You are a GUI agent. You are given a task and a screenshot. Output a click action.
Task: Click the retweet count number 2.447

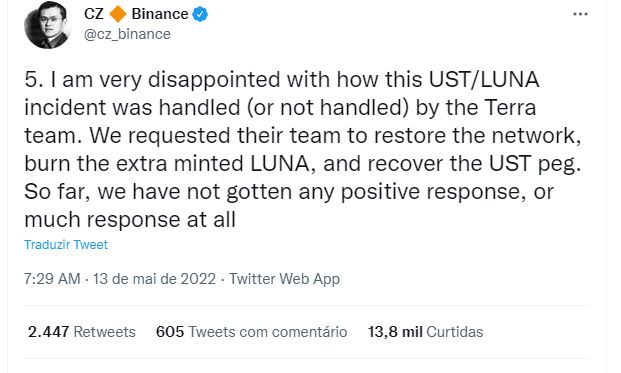pos(48,332)
